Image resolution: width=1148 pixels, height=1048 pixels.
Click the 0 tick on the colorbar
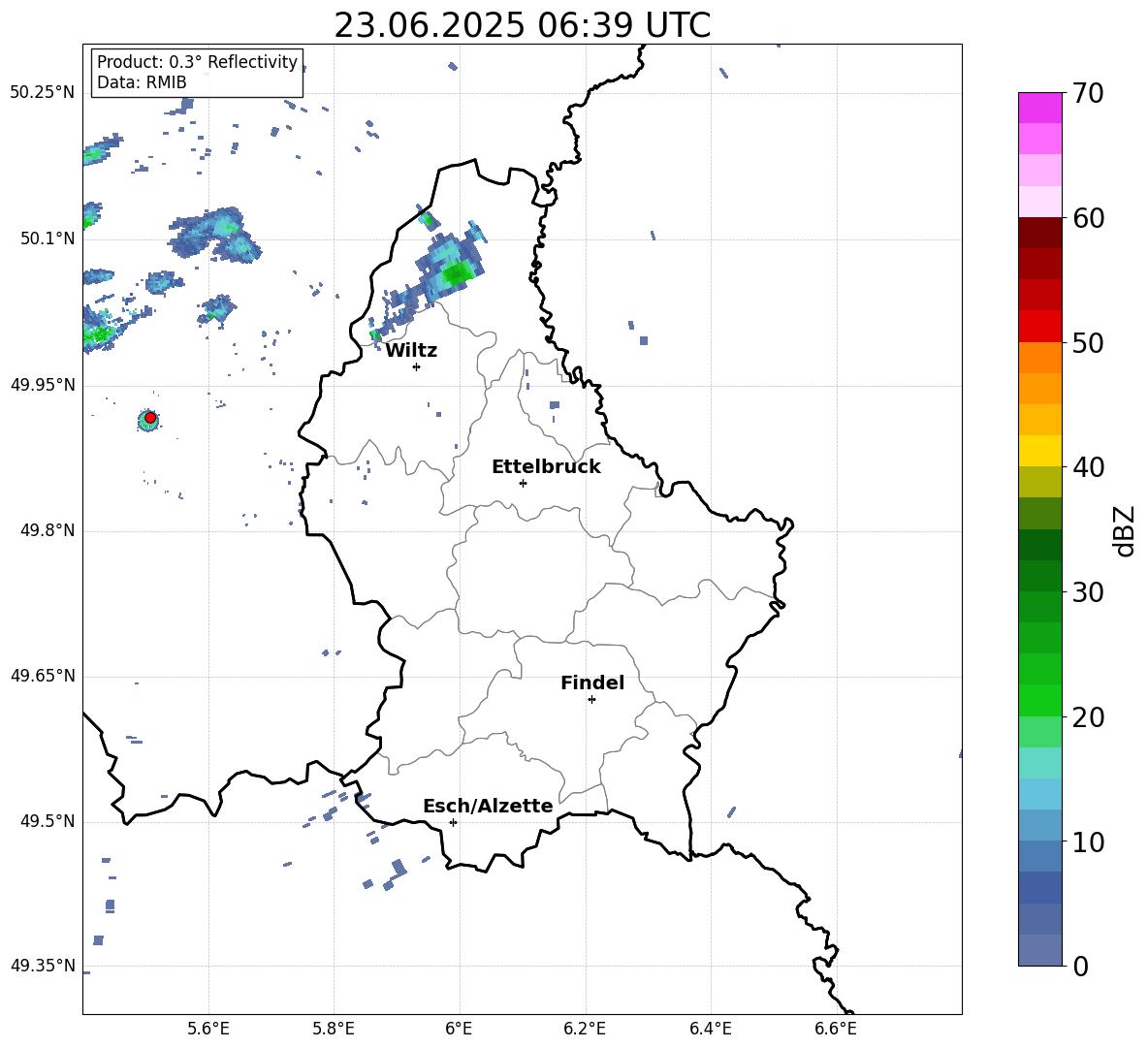tap(1081, 966)
